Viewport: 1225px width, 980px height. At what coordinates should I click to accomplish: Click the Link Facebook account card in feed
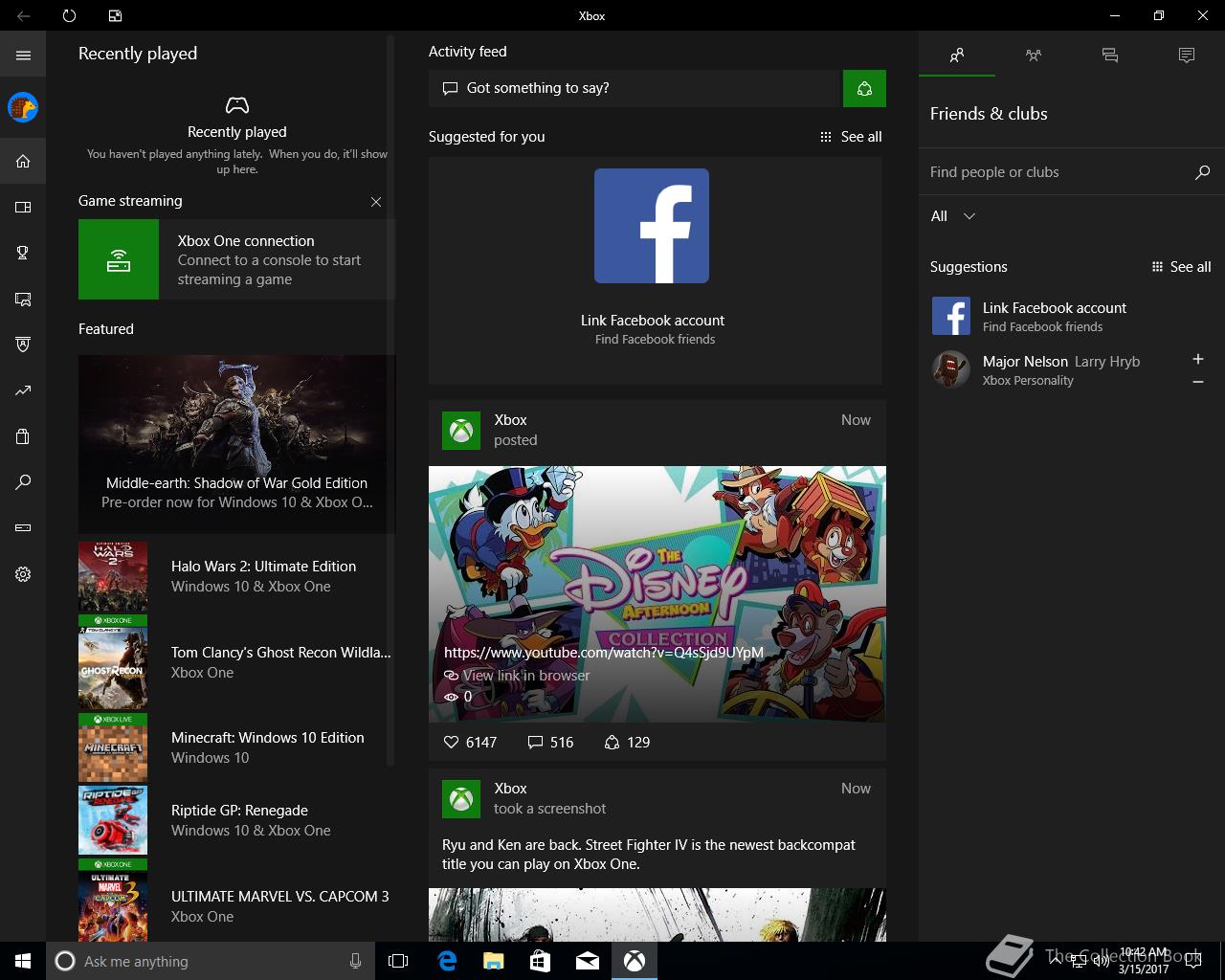656,271
